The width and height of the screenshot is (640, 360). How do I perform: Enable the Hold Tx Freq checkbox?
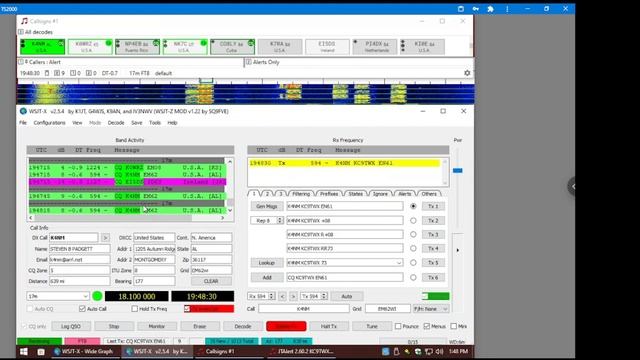[135, 309]
